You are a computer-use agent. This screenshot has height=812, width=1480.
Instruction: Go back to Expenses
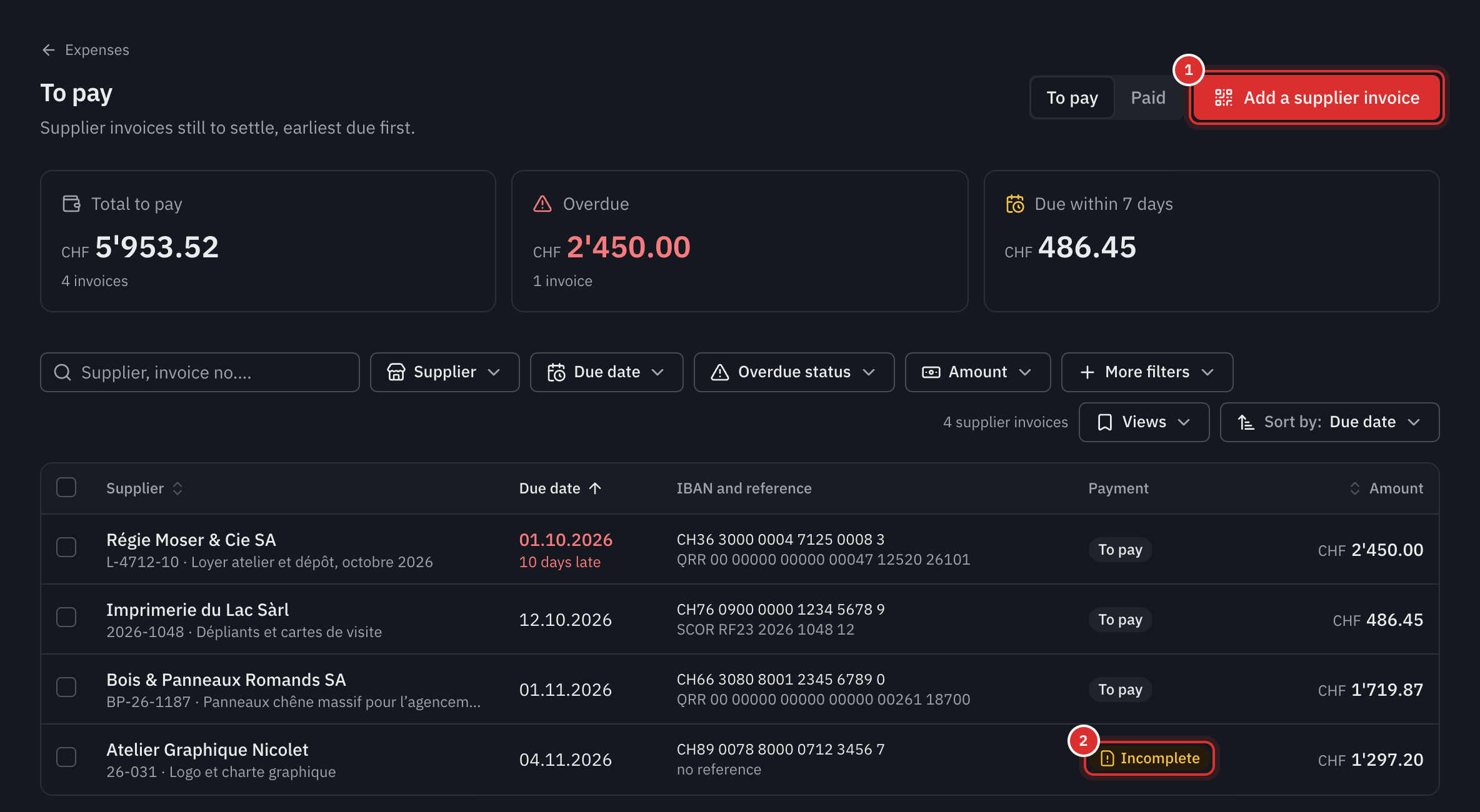click(85, 50)
